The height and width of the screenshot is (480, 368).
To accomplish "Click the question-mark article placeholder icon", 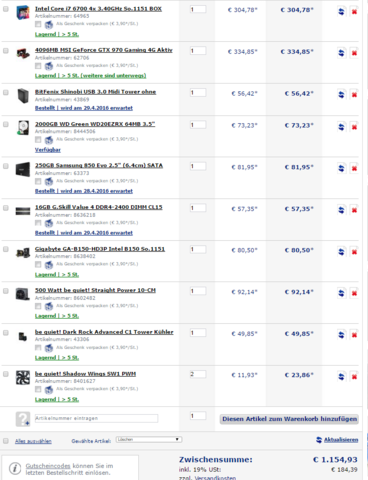I will pos(23,419).
